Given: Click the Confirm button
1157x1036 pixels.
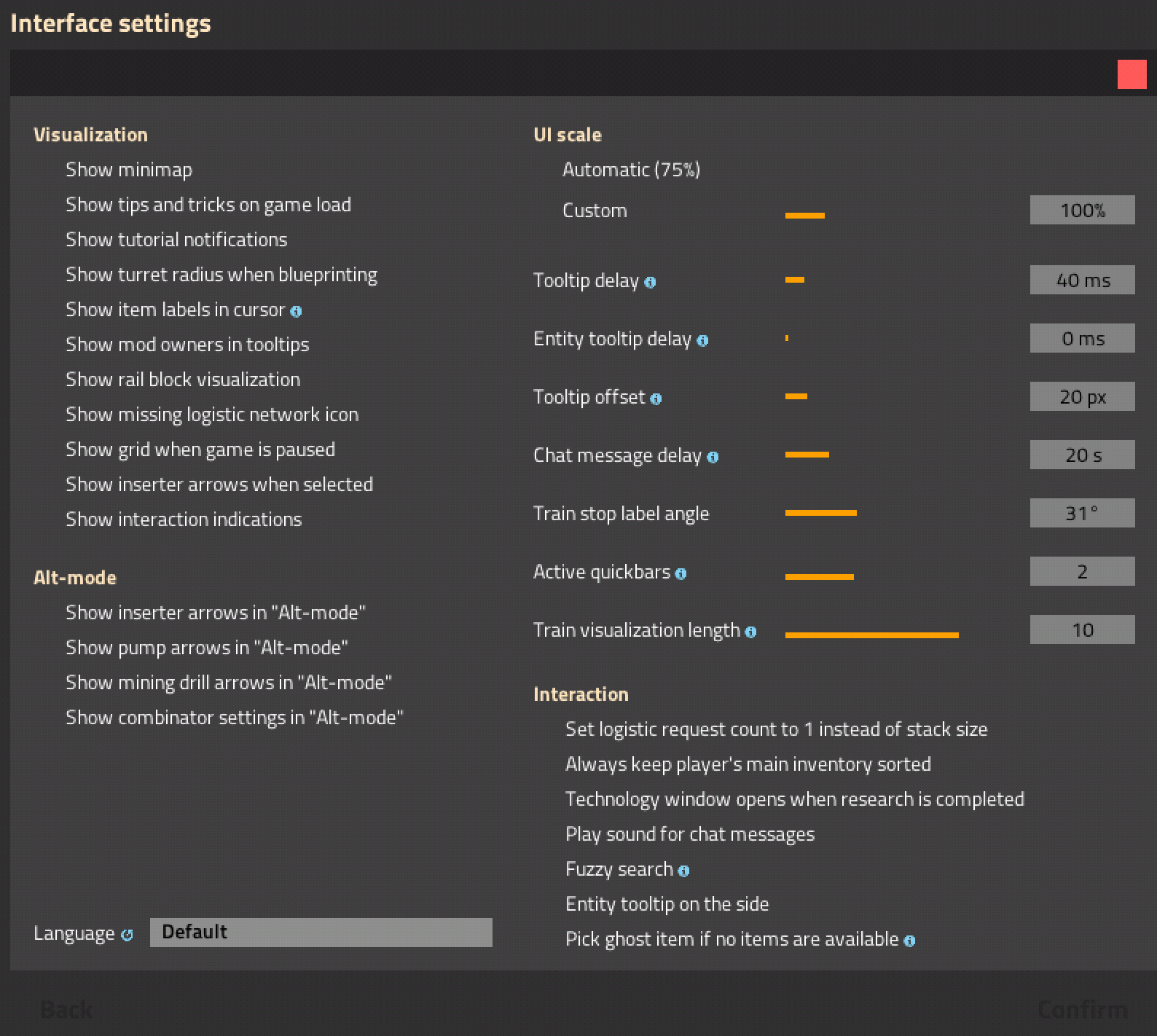Looking at the screenshot, I should [x=1083, y=1010].
